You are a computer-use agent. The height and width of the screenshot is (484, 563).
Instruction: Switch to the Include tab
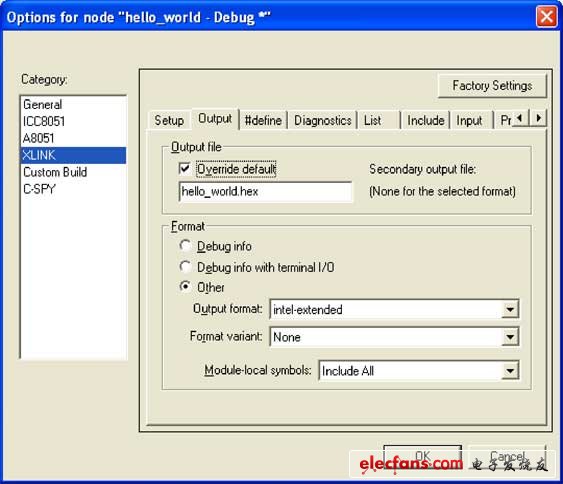[425, 120]
